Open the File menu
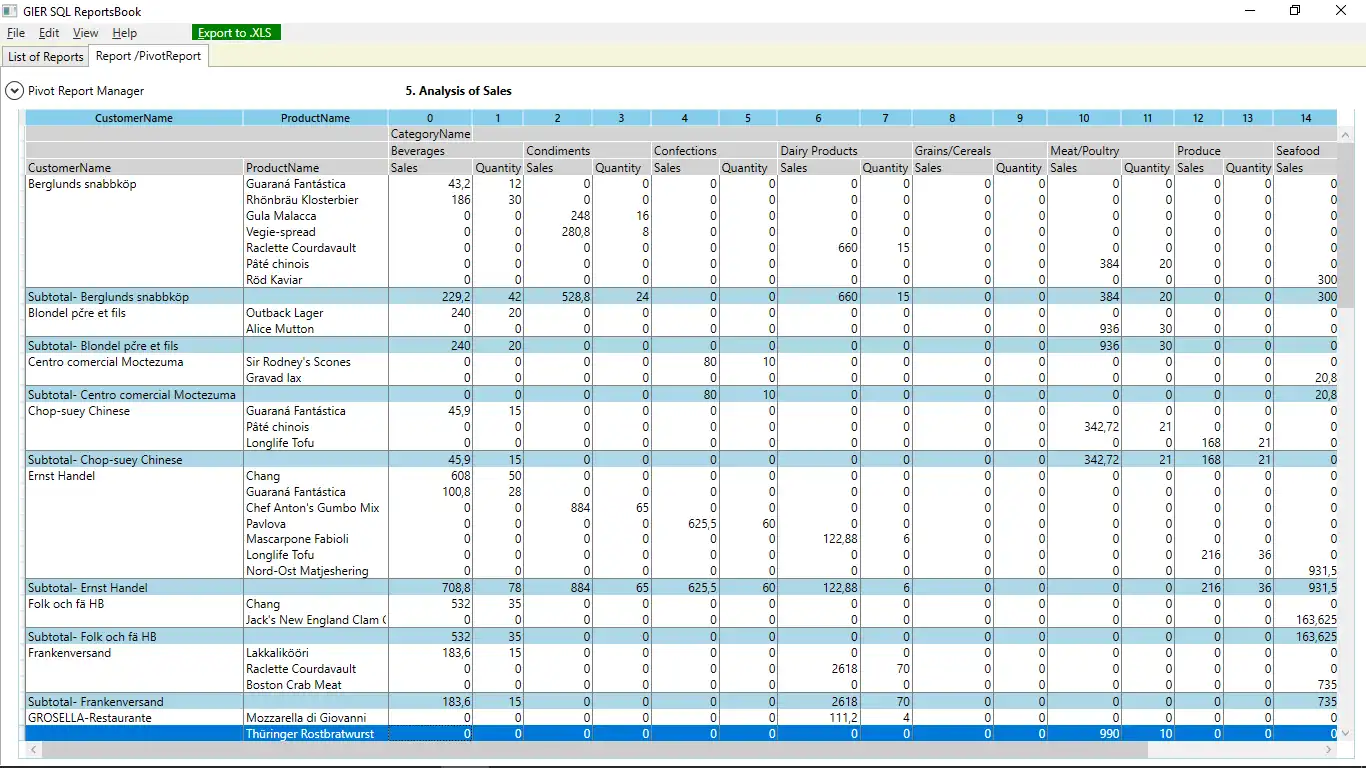This screenshot has width=1366, height=768. [x=16, y=33]
